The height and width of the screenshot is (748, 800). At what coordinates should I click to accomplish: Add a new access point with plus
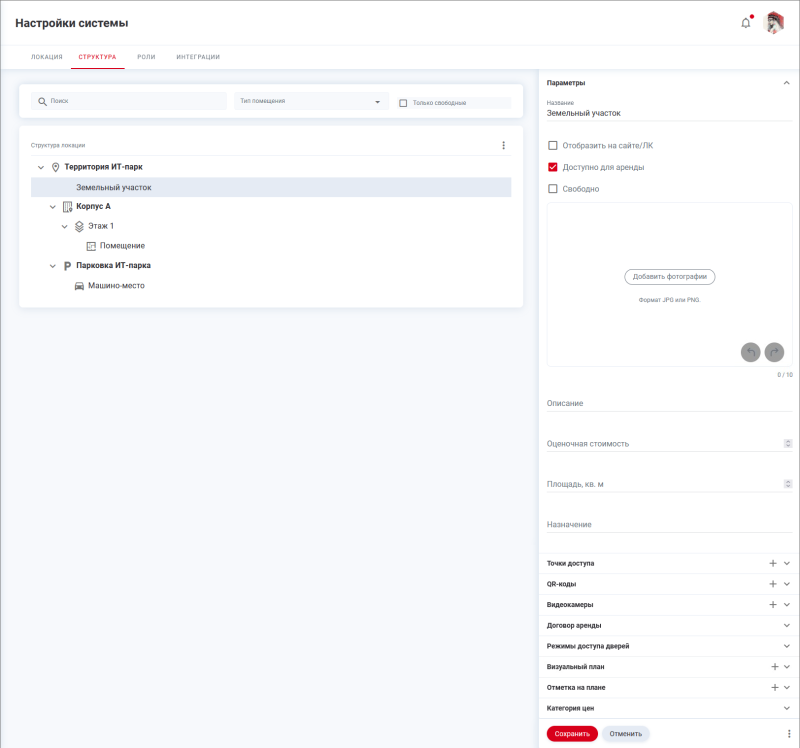[x=773, y=564]
